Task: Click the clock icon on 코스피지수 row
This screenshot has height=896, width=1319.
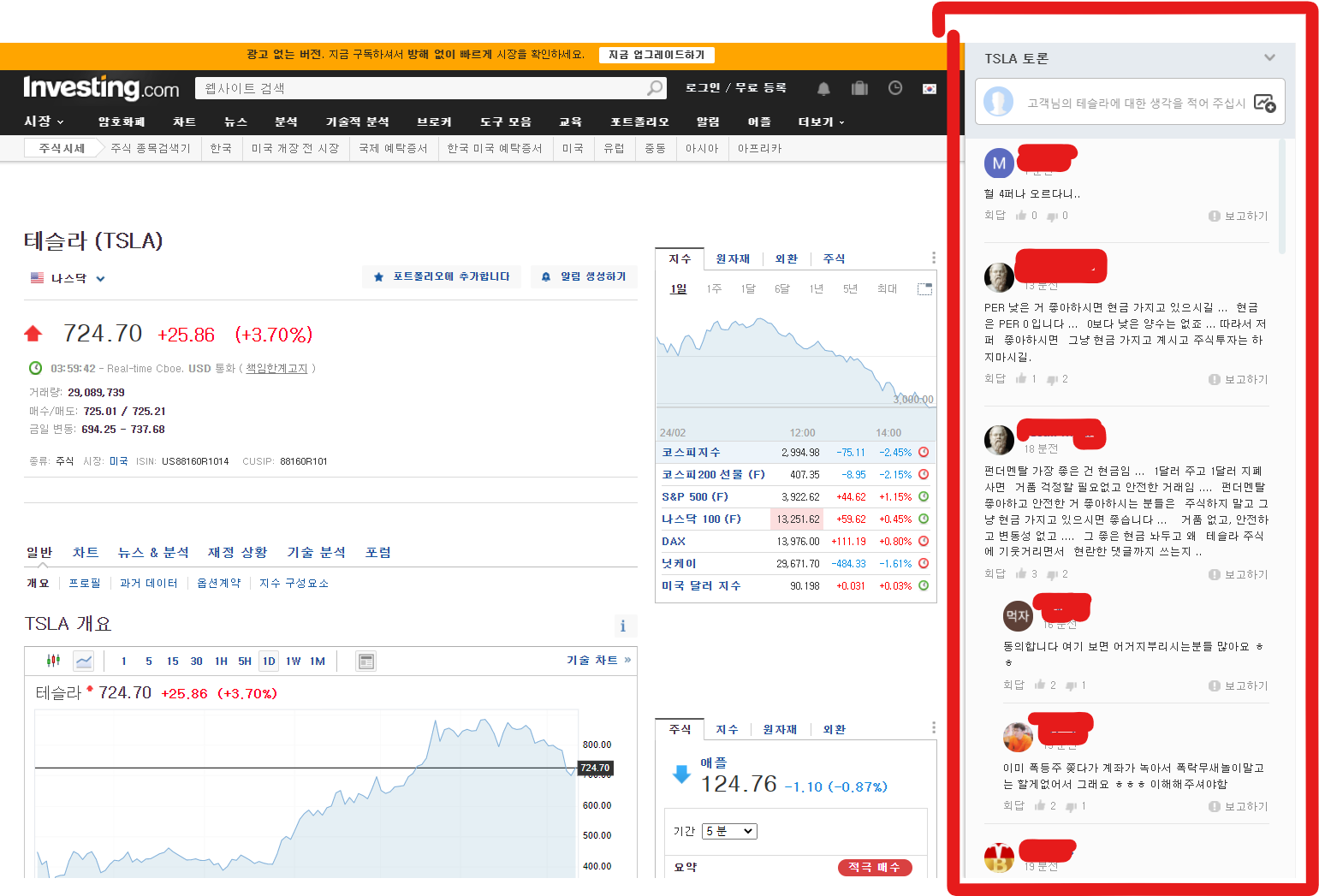Action: (924, 452)
